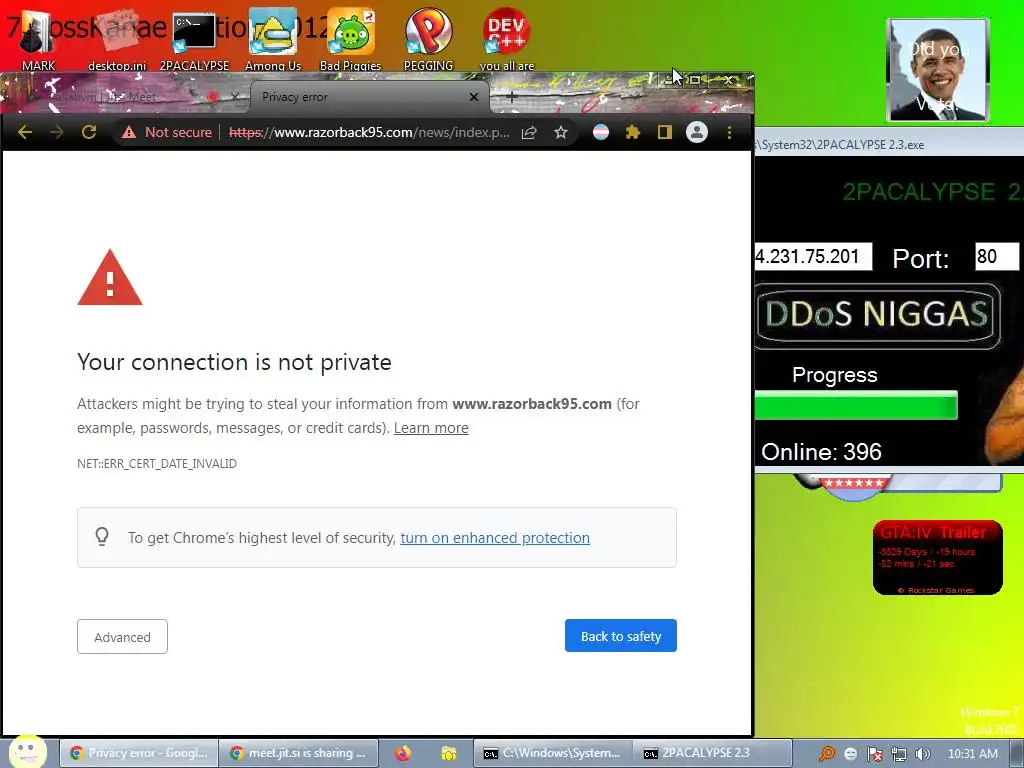Click the orange magnifier tray icon
The width and height of the screenshot is (1024, 768).
[827, 754]
